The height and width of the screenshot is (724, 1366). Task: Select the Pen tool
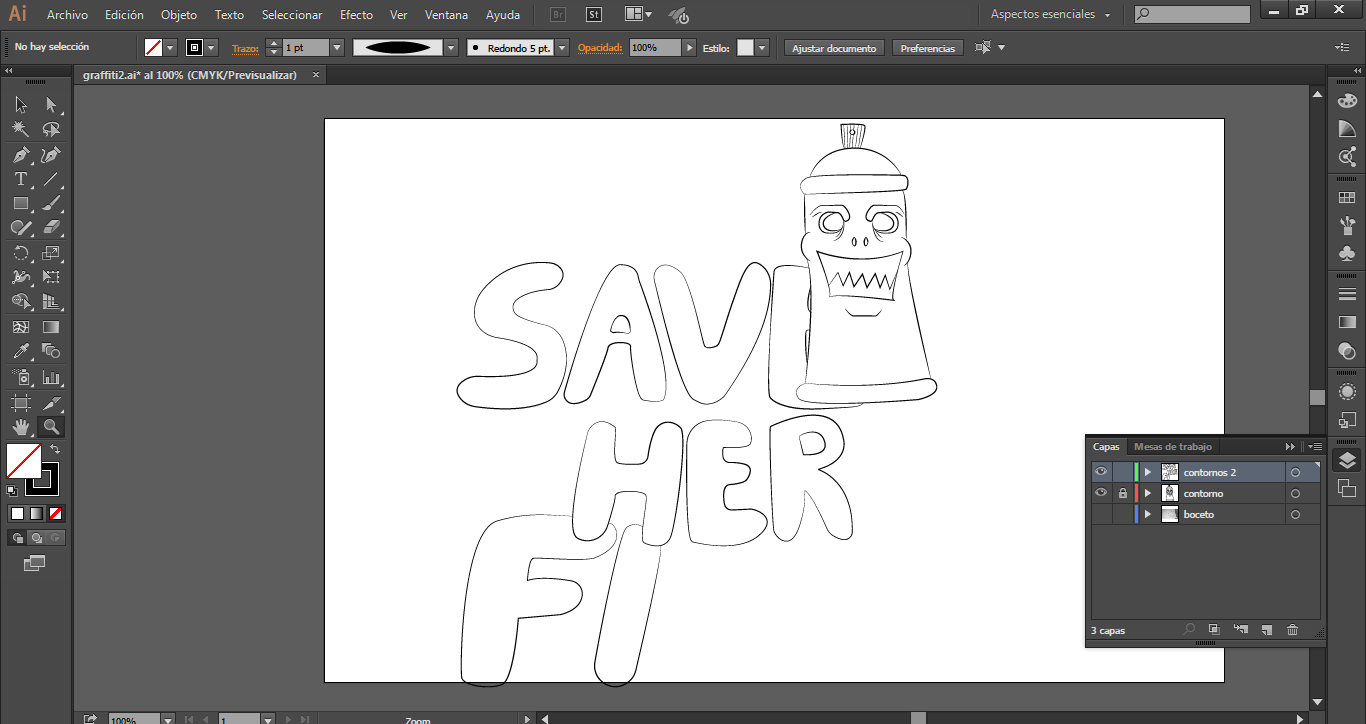pos(20,155)
